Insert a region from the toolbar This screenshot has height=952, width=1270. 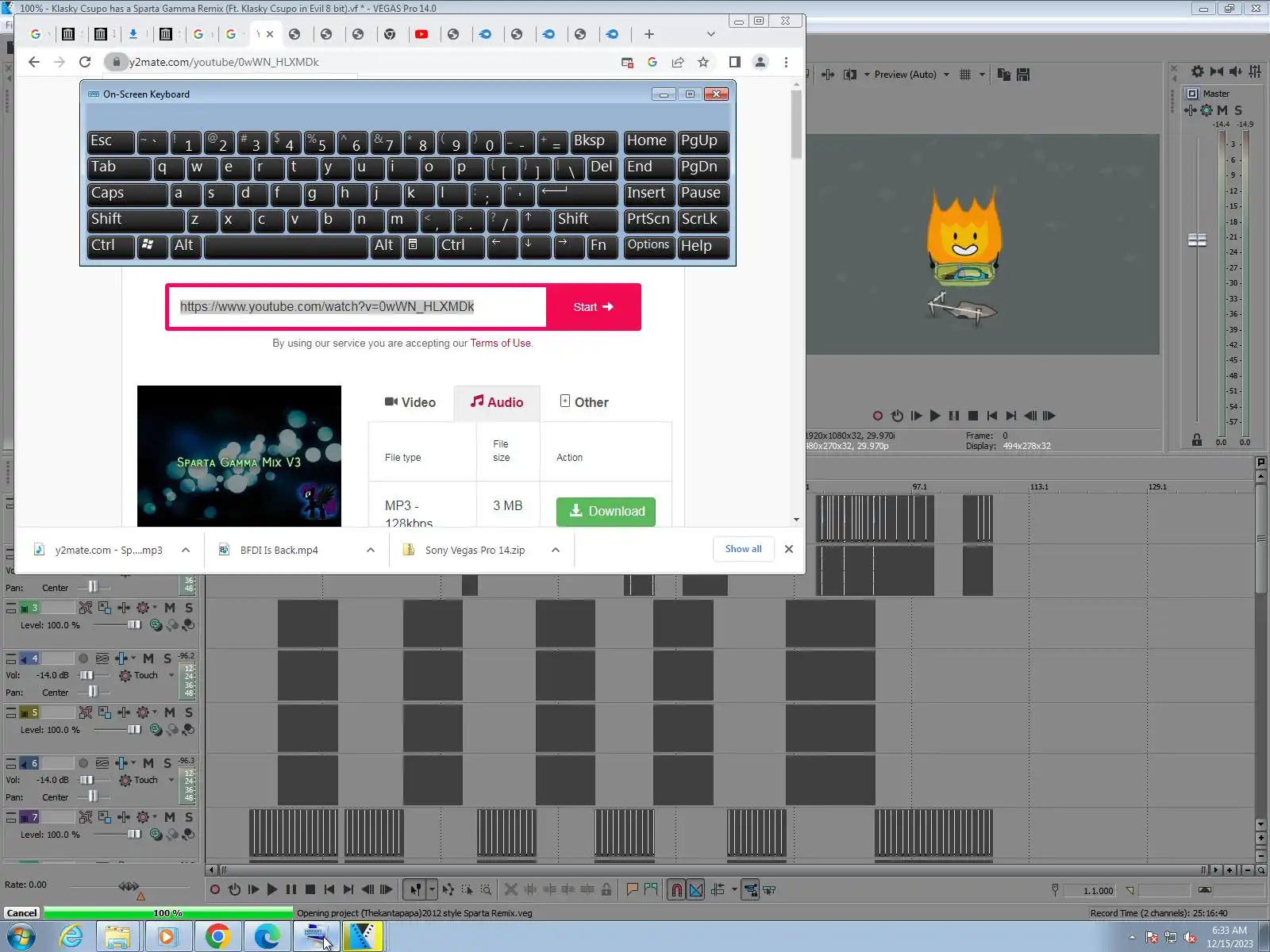(x=651, y=889)
